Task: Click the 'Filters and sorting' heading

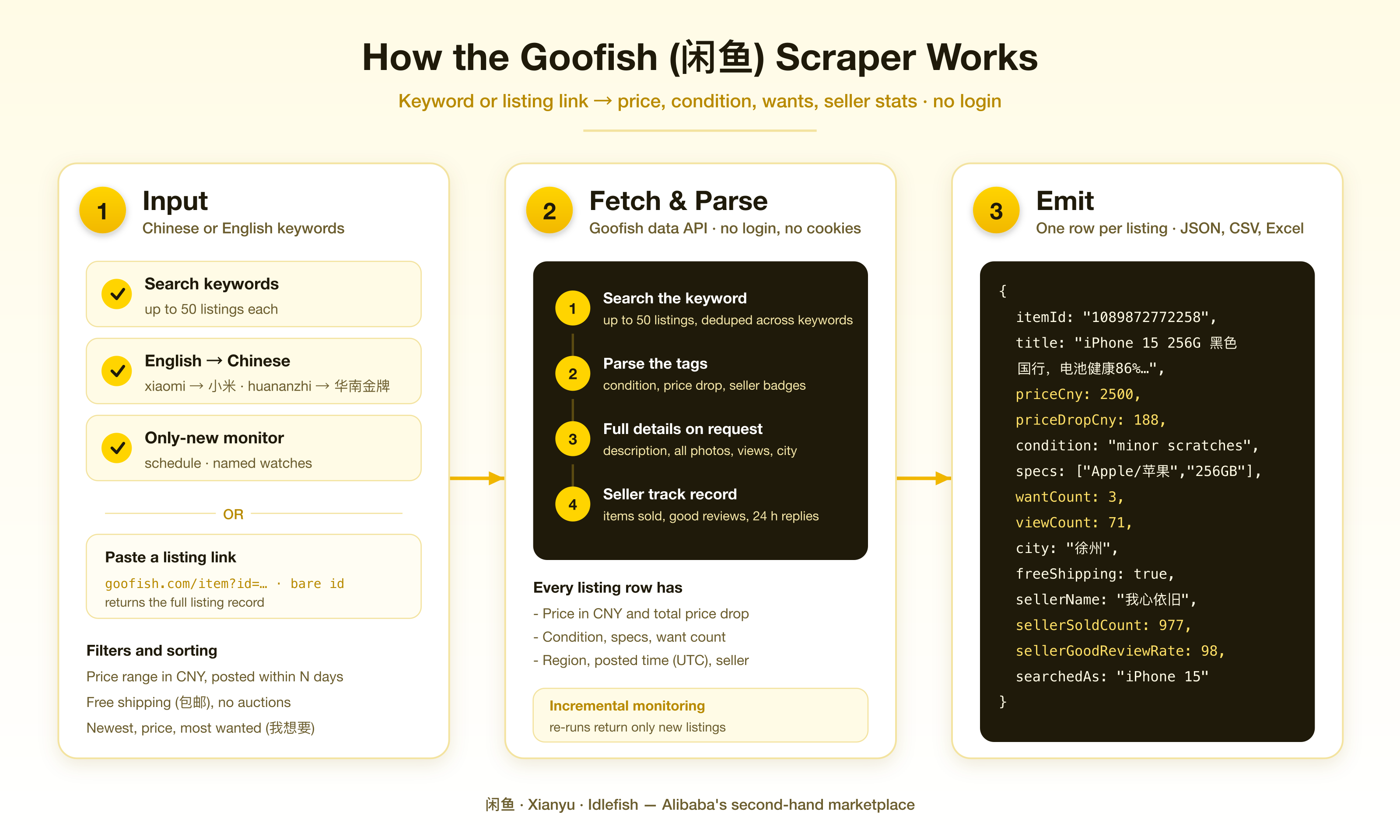Action: tap(152, 651)
